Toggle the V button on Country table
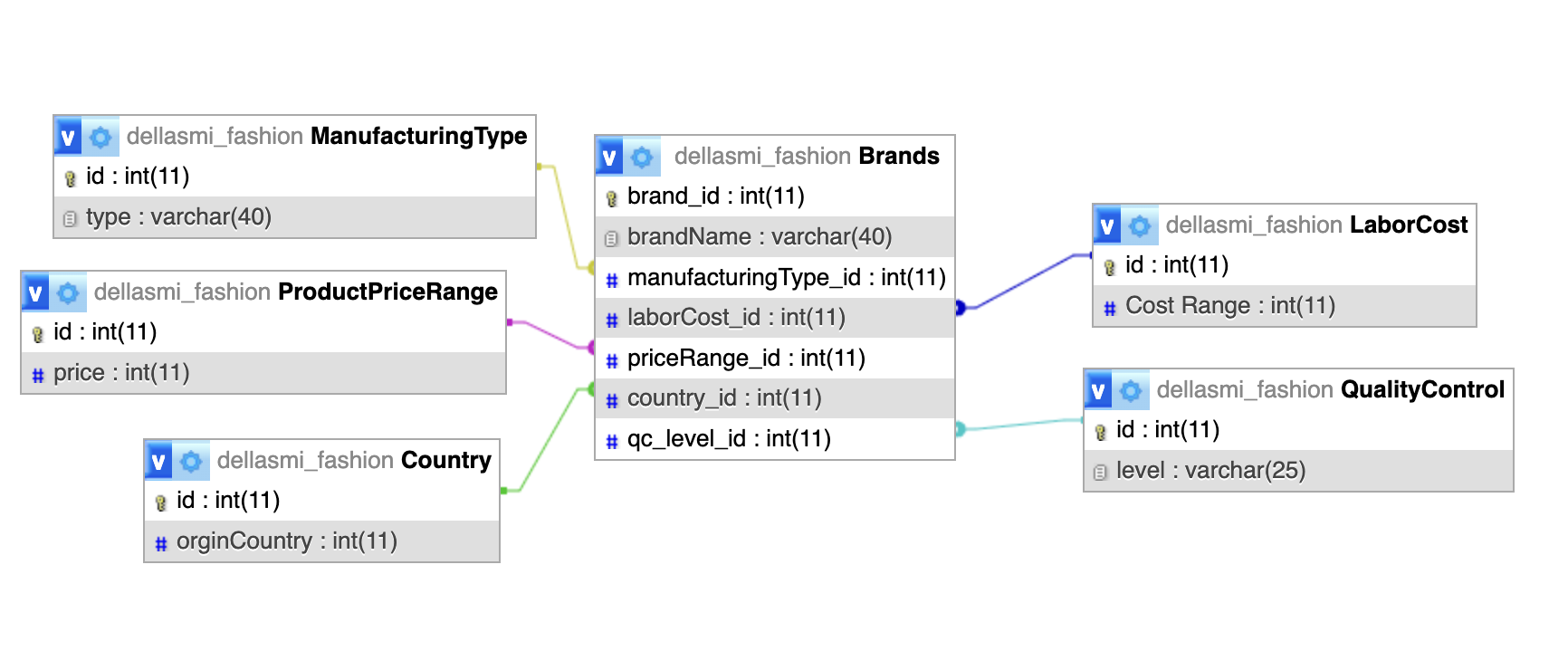This screenshot has width=1568, height=670. 158,461
